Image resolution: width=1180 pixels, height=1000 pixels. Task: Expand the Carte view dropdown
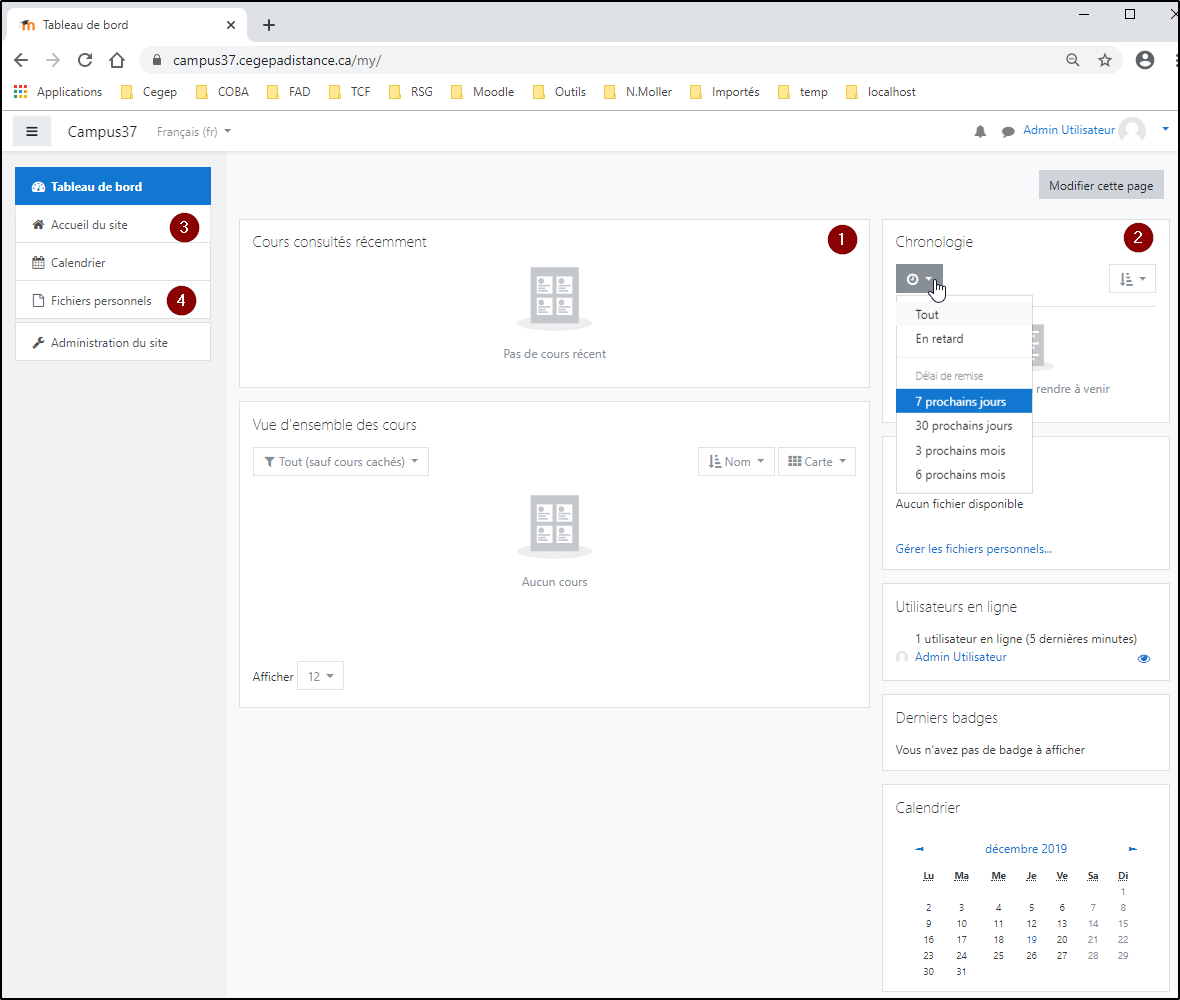[816, 462]
